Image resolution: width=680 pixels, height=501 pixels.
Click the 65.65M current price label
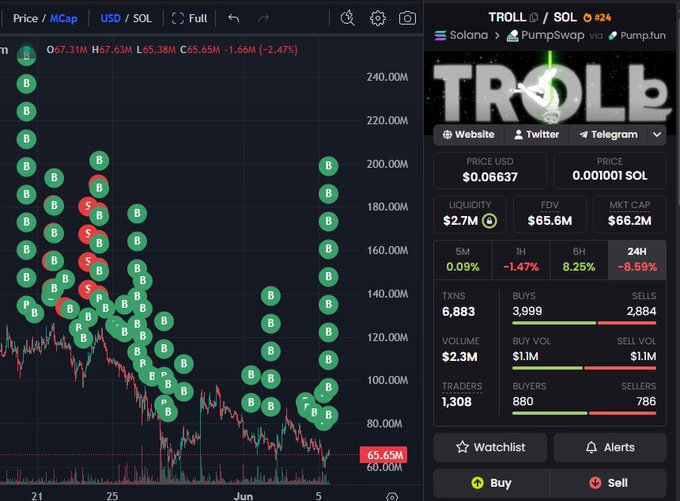click(x=384, y=455)
